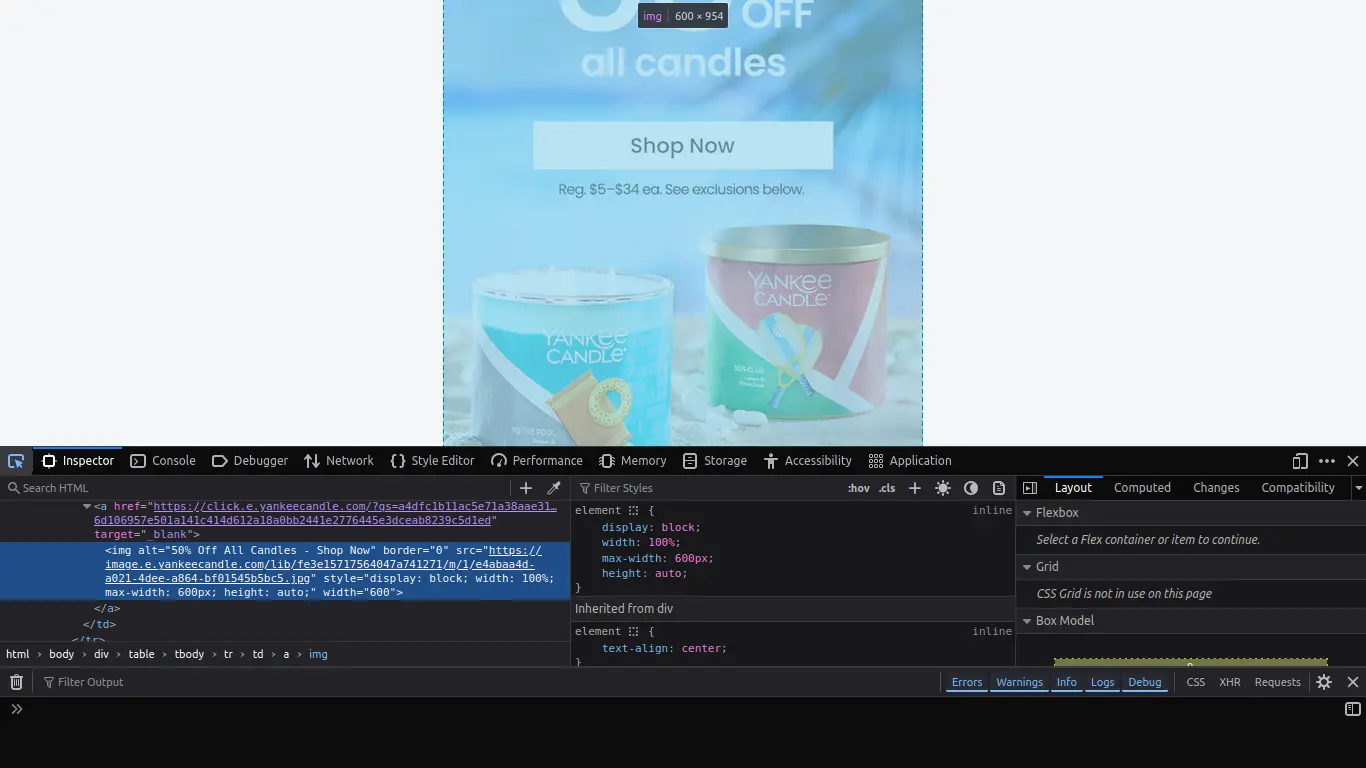Toggle dark color scheme simulation
Viewport: 1366px width, 768px height.
pos(971,488)
